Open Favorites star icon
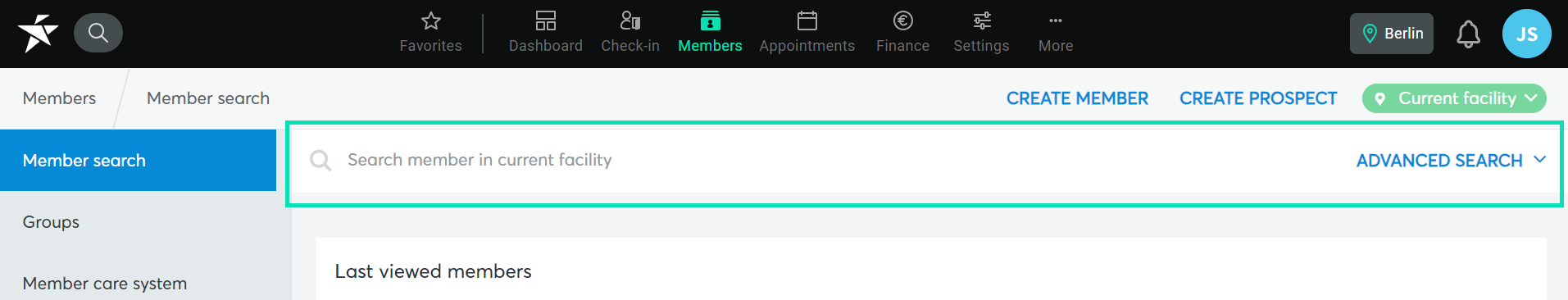The image size is (1568, 300). click(x=431, y=21)
